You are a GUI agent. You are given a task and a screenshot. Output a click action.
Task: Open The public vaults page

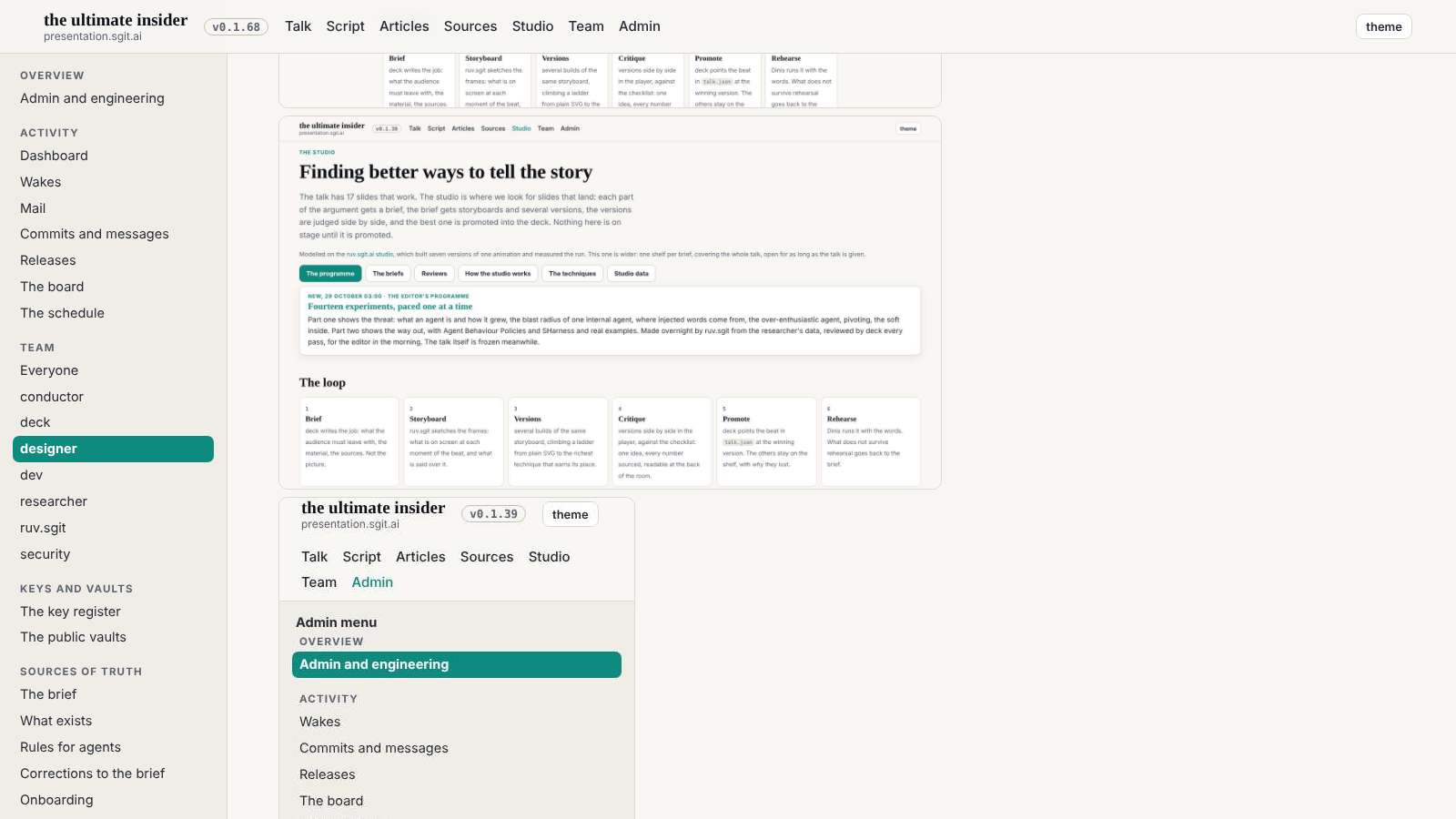(73, 637)
